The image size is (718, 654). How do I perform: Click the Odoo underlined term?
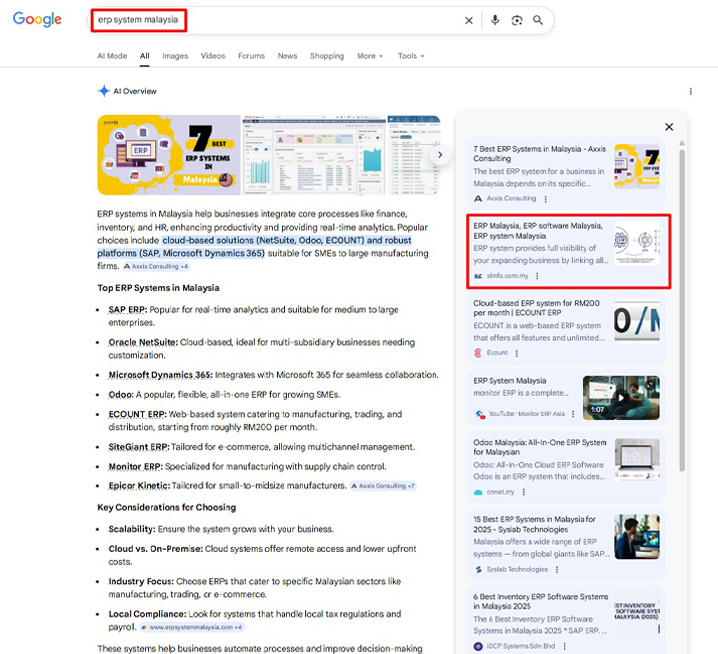120,394
